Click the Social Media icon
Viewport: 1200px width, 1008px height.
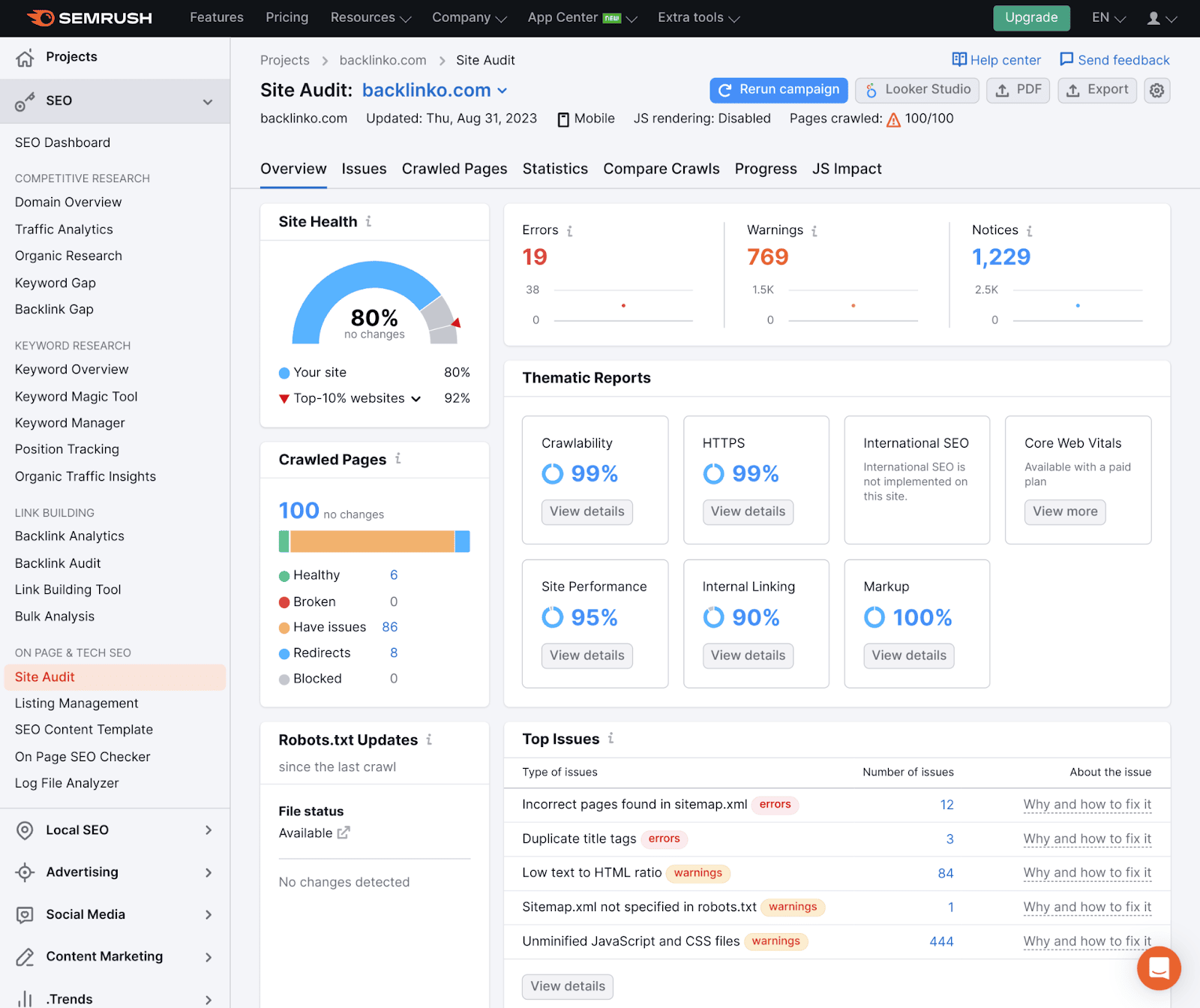[x=25, y=914]
